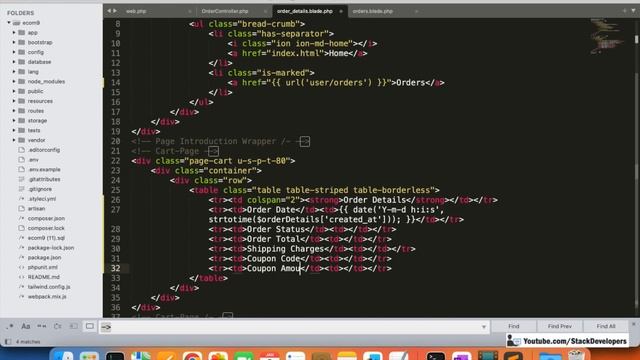
Task: Open Terminal from the Dock
Action: (436, 355)
